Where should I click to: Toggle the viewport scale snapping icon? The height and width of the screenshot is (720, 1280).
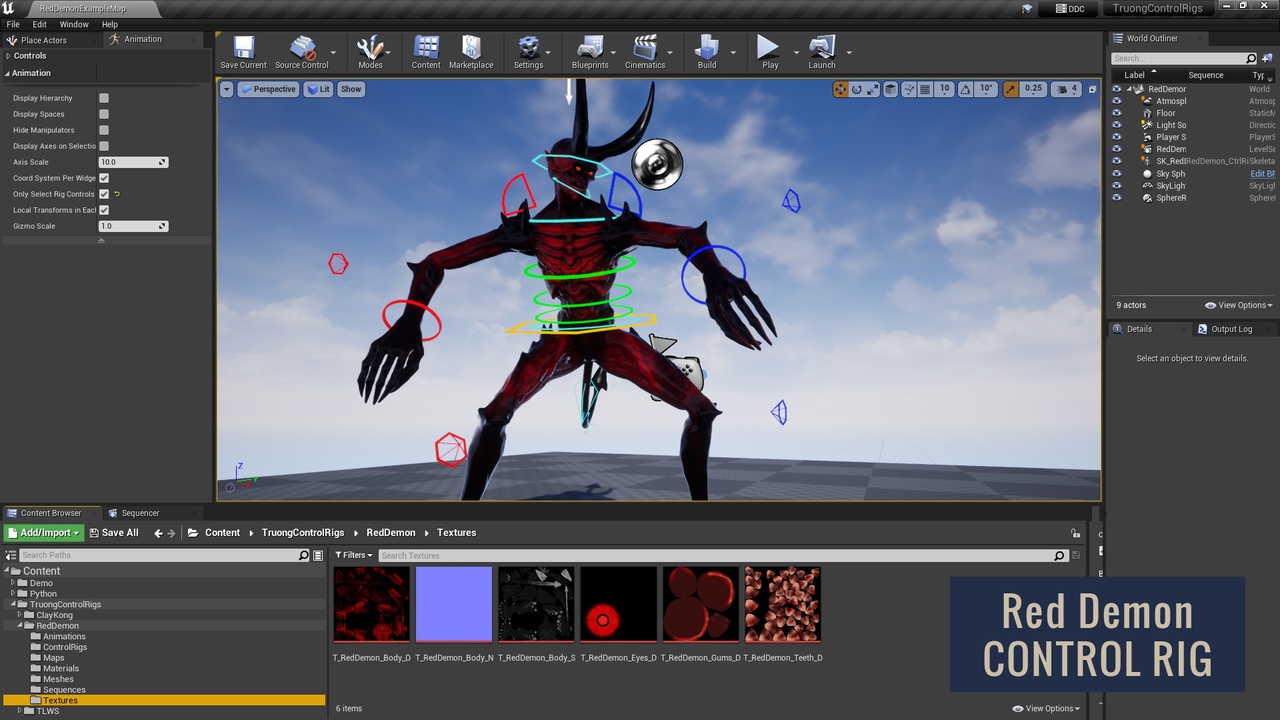(1011, 89)
